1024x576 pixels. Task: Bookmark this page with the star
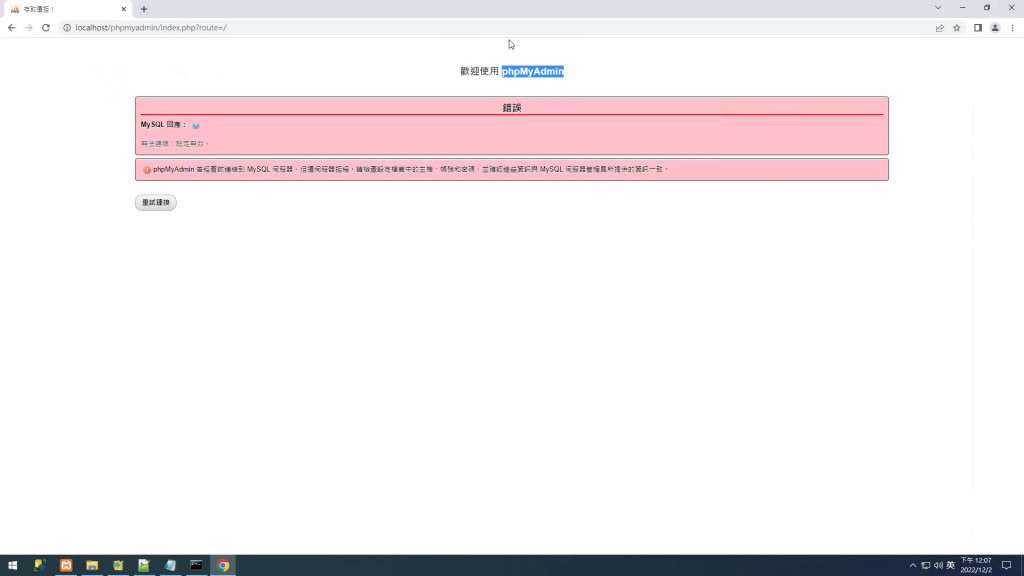(x=957, y=27)
